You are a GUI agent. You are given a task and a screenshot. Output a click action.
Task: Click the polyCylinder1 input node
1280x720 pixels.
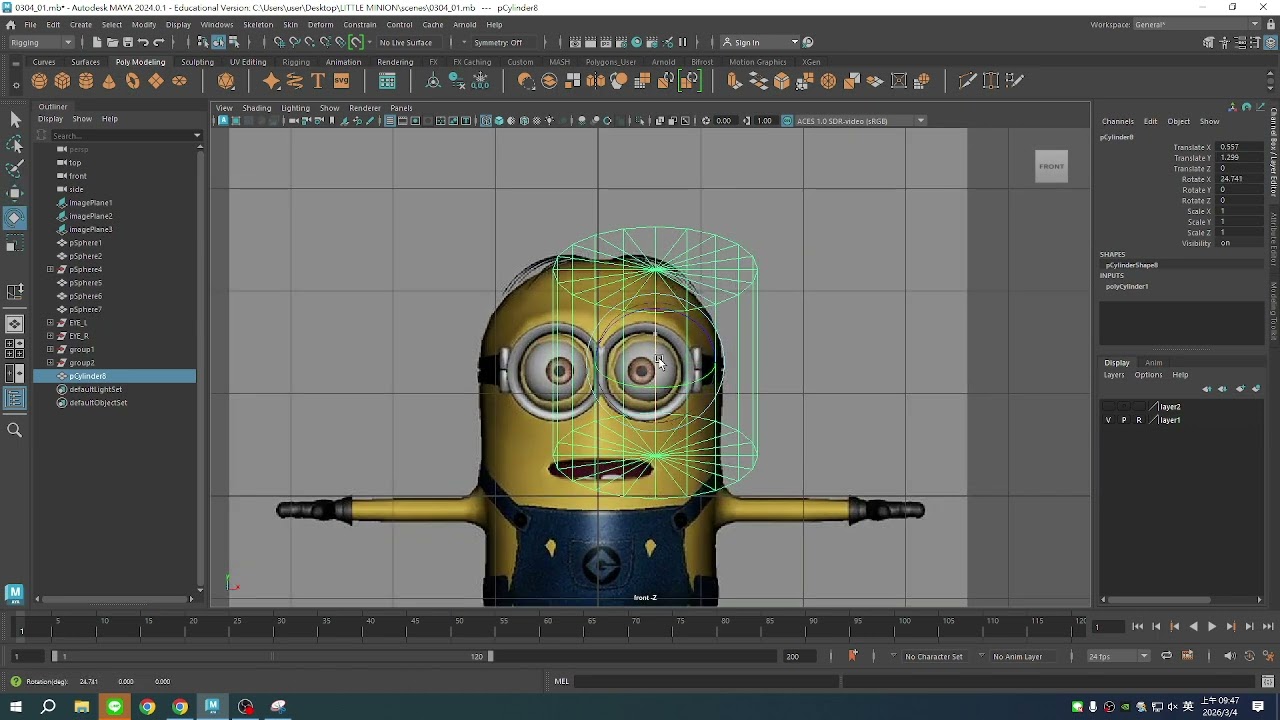(x=1127, y=287)
